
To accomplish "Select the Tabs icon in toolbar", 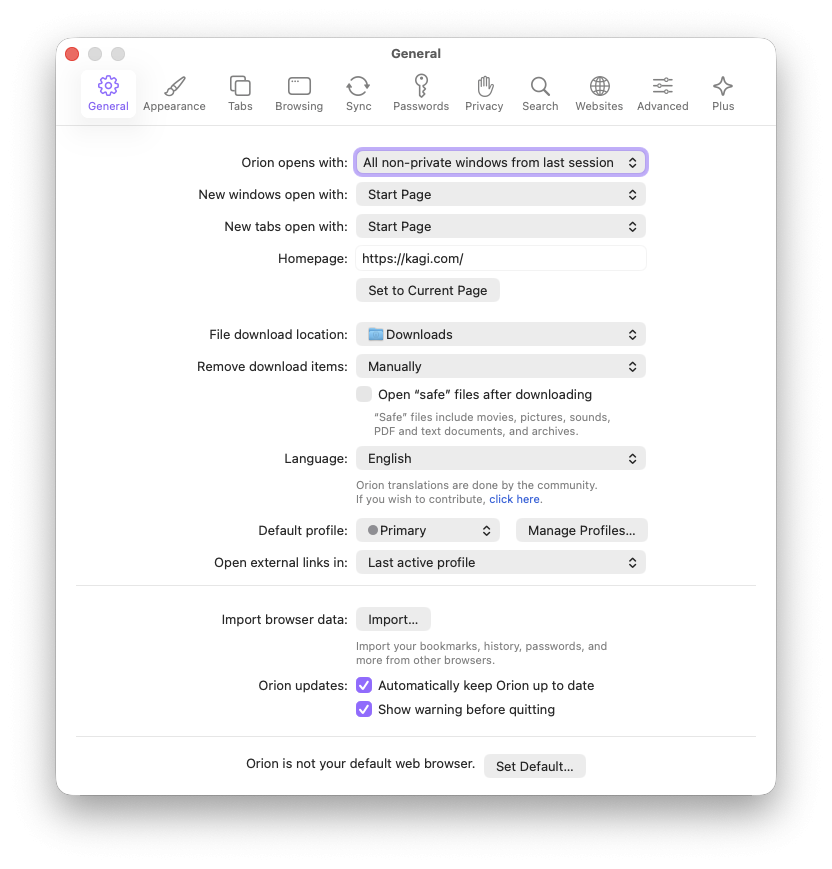I will tap(240, 93).
